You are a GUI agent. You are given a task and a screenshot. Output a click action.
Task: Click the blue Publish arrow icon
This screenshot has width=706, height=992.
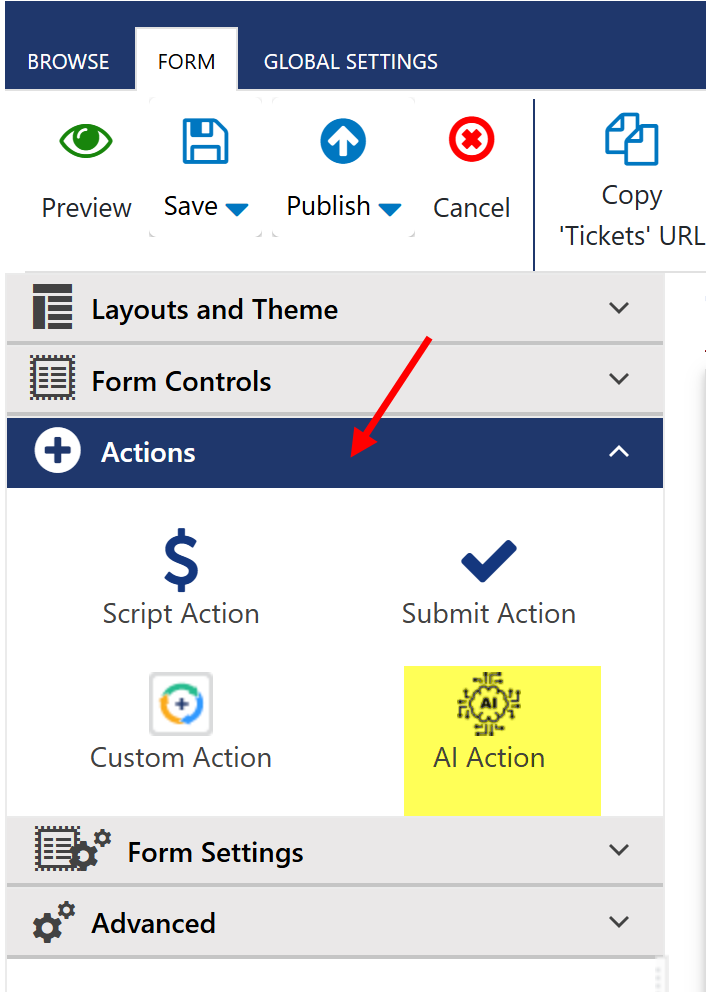click(x=343, y=141)
